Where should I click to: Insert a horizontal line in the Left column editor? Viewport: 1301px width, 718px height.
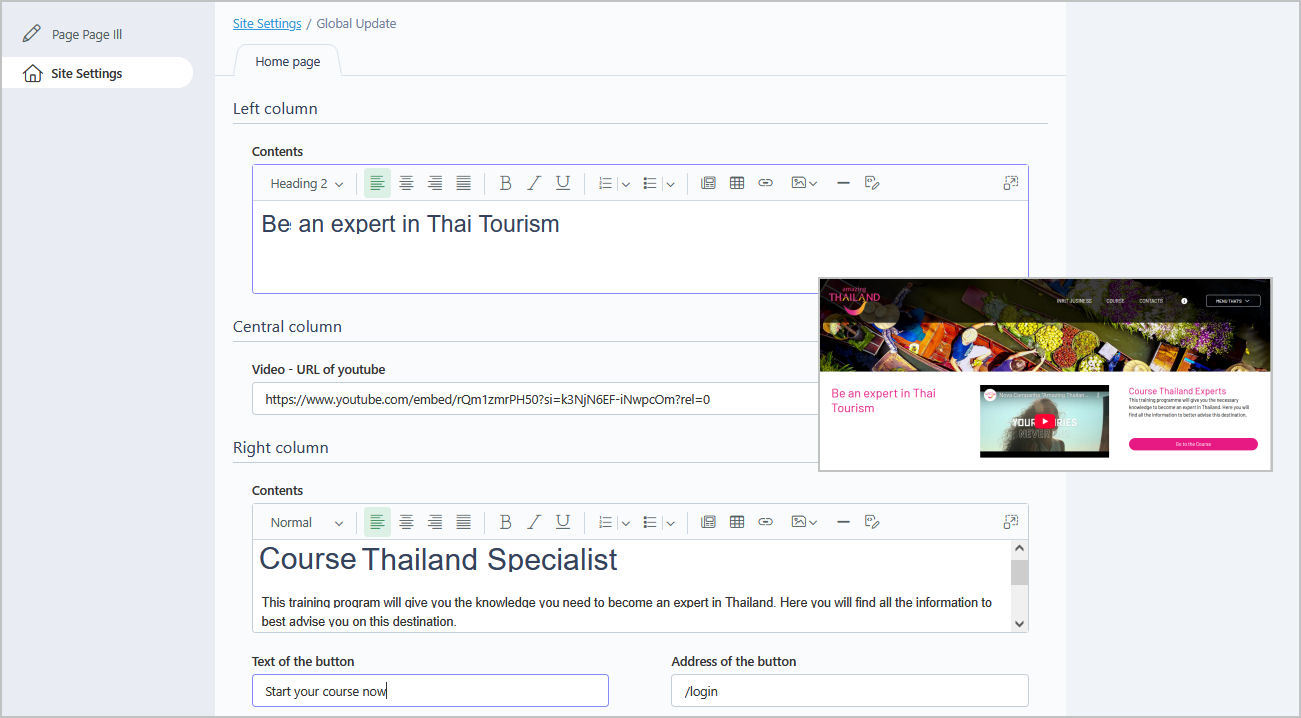point(843,183)
